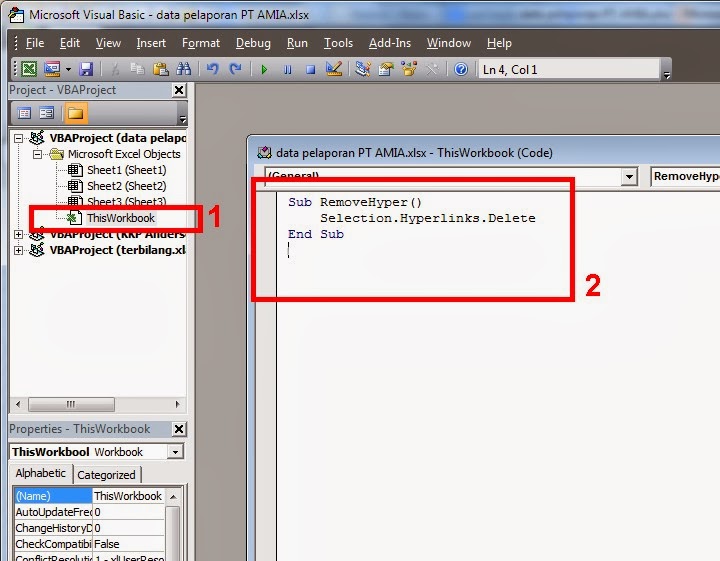Switch to the Alphabetic tab
The image size is (720, 561).
point(40,473)
